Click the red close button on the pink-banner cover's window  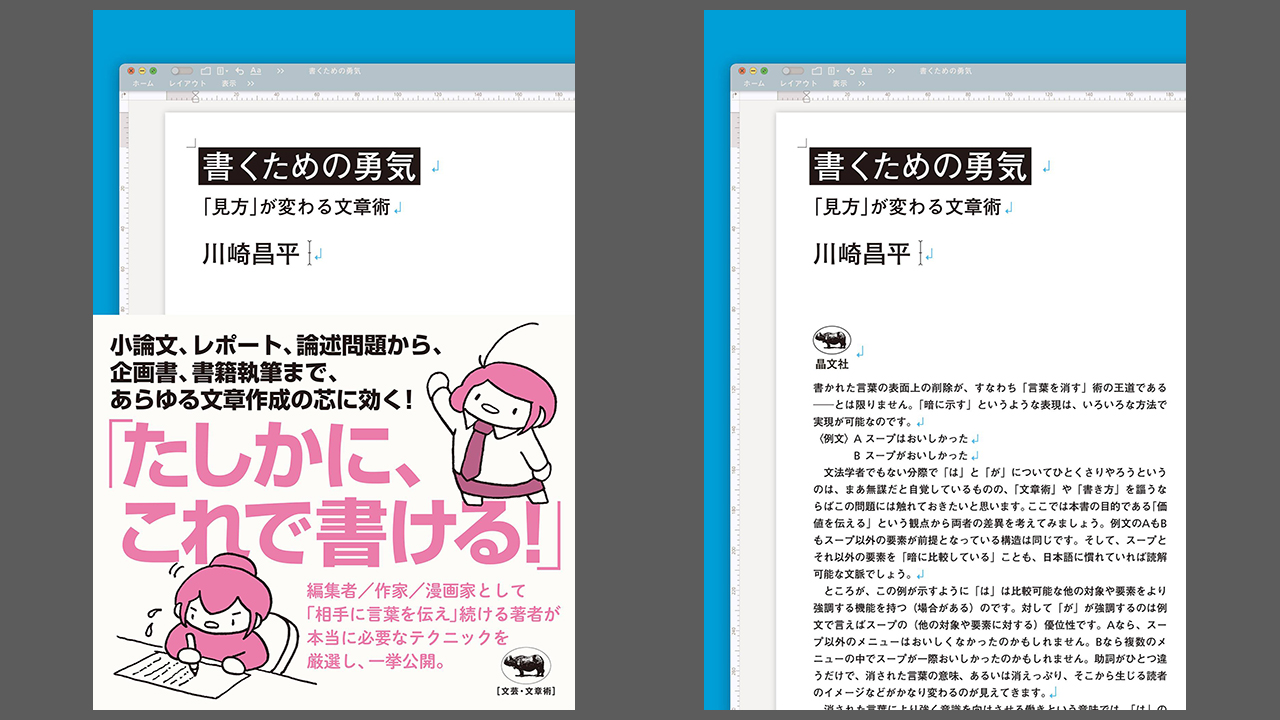131,71
